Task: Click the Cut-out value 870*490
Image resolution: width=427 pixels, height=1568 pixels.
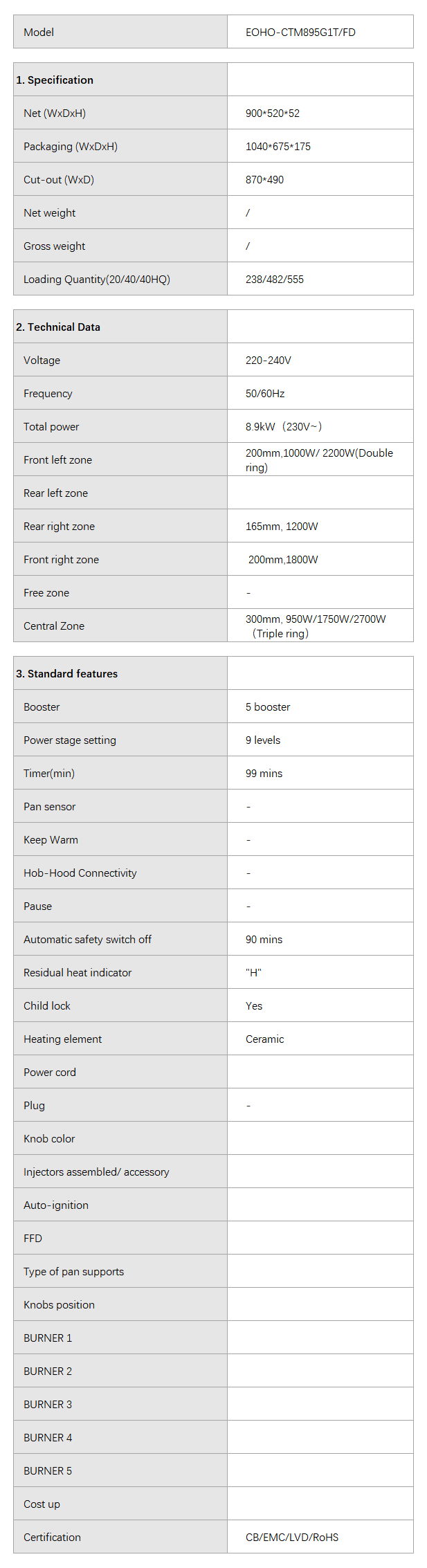Action: [264, 180]
